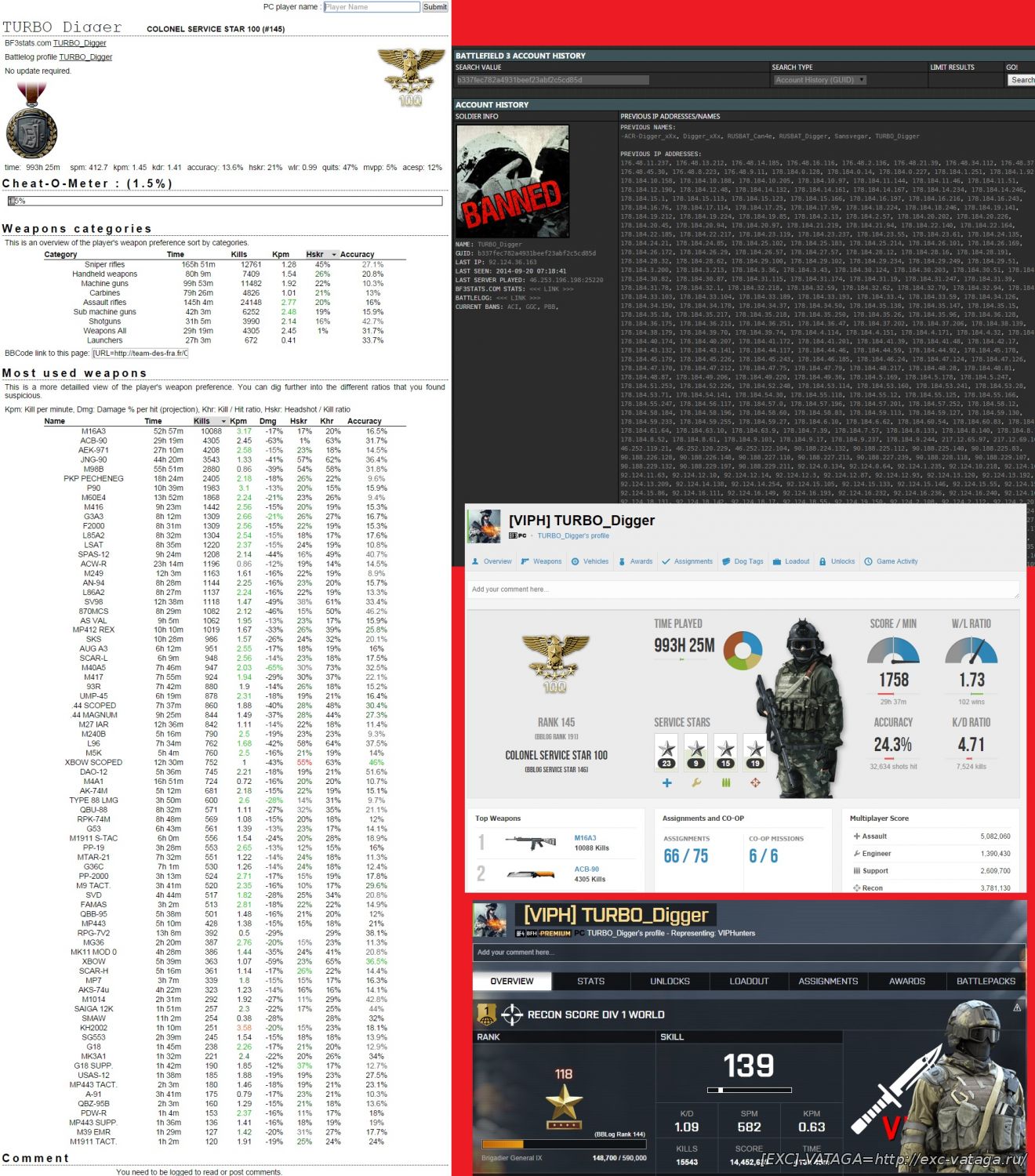Focus the PC player name field
This screenshot has height=1176, width=1035.
pyautogui.click(x=372, y=7)
